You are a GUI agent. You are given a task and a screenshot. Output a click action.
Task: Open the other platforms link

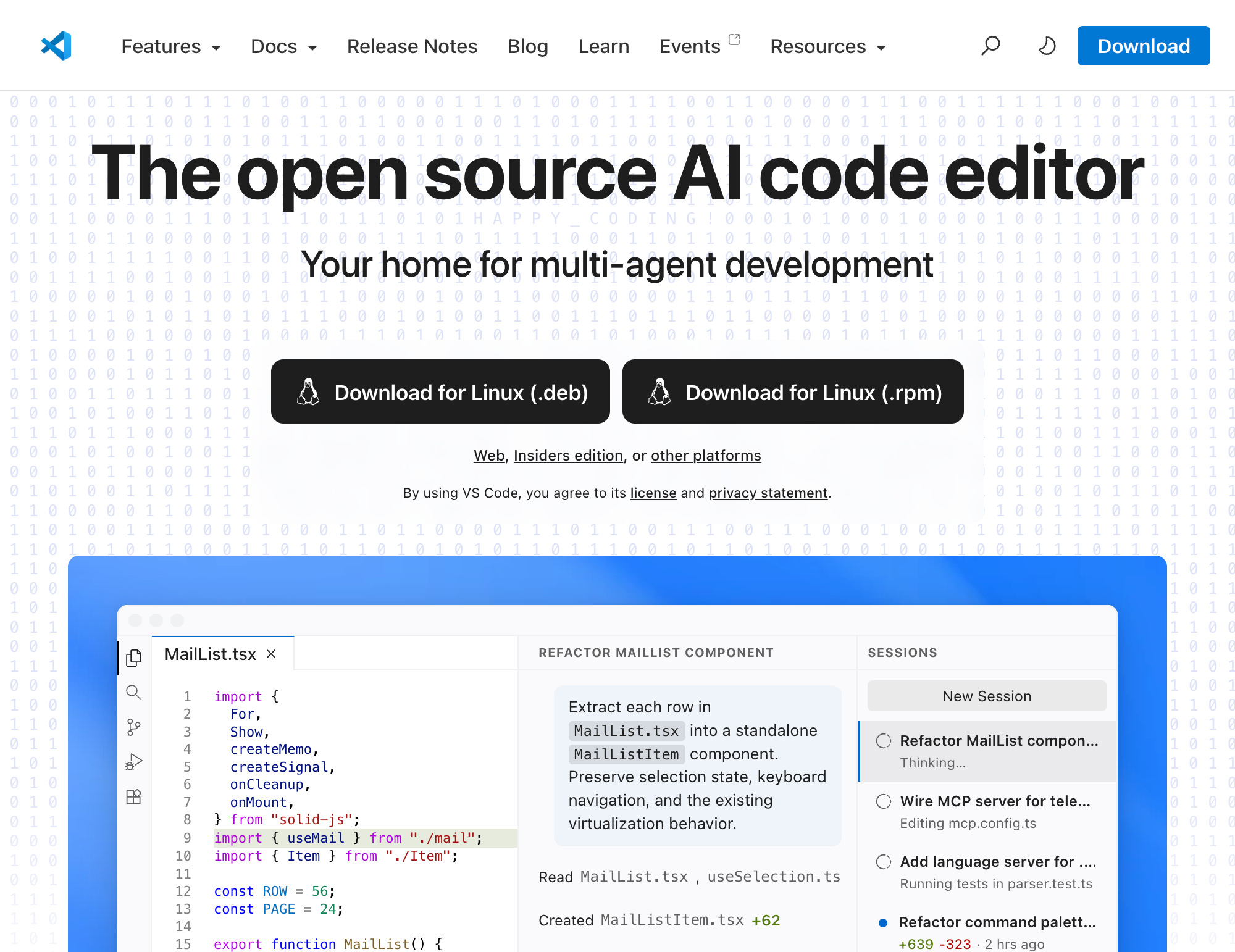[706, 456]
